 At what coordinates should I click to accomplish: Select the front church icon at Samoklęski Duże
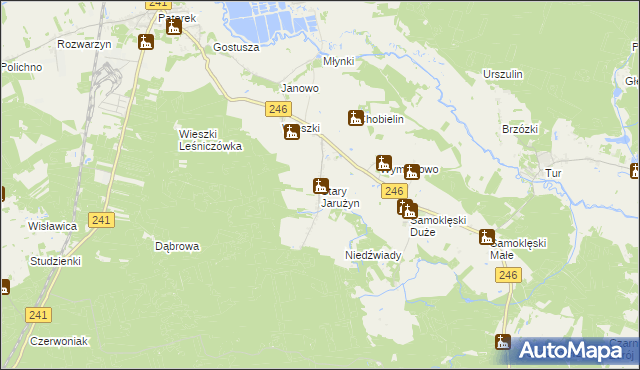pyautogui.click(x=410, y=210)
